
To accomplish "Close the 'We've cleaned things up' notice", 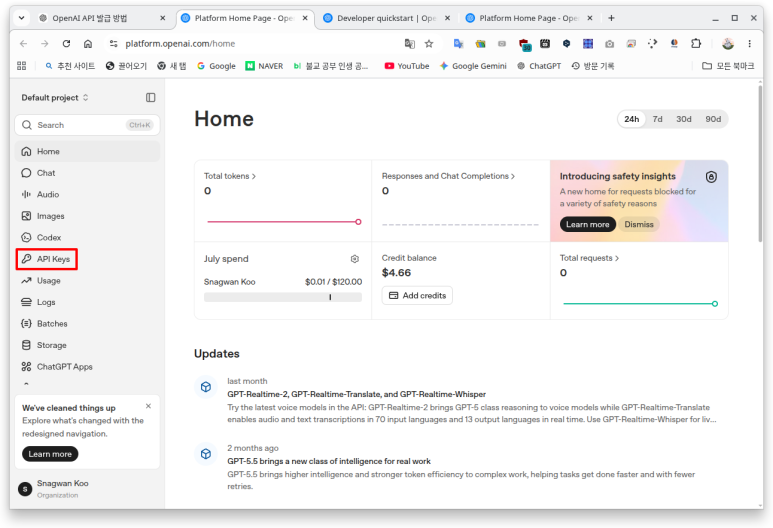I will click(148, 406).
